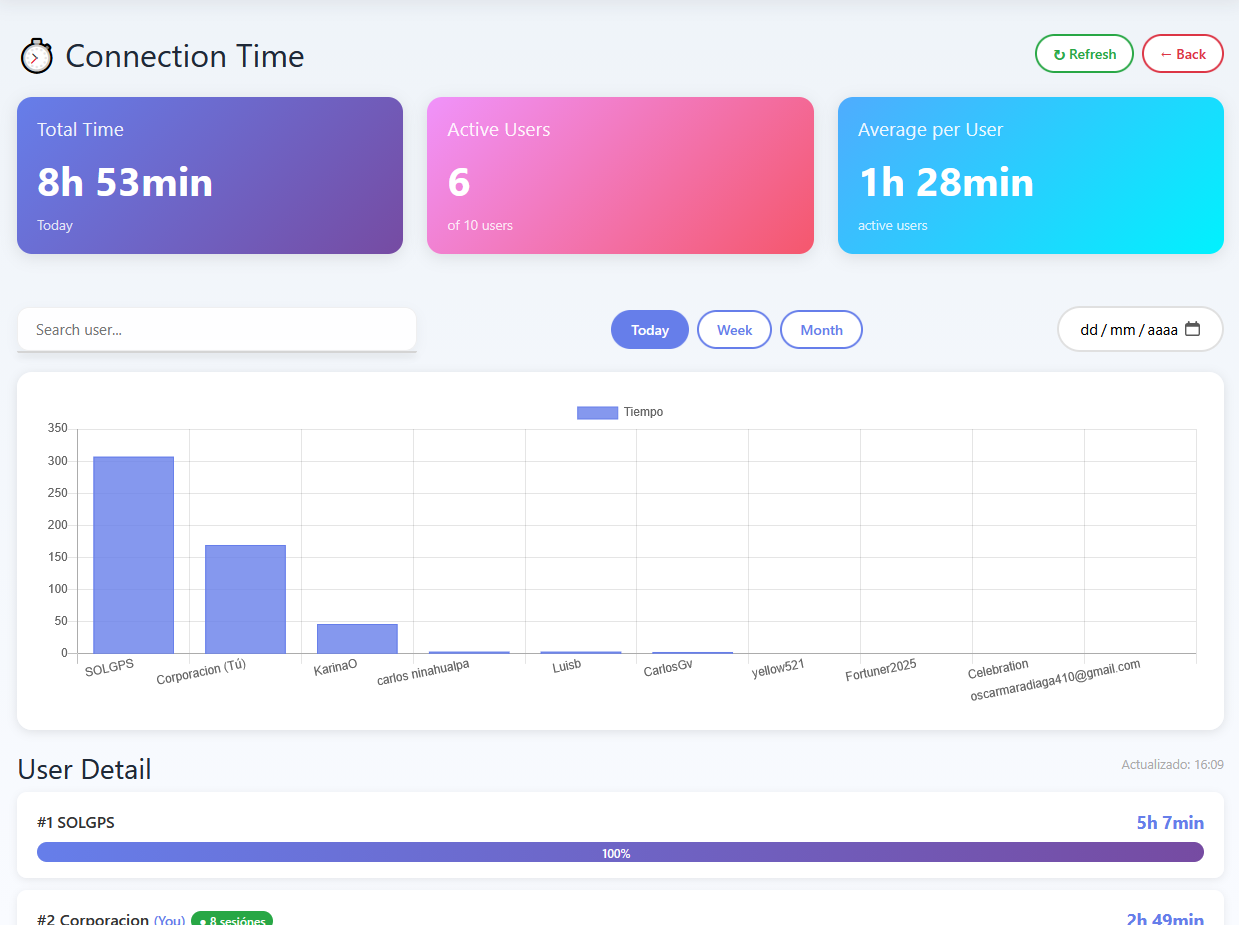Click the SOLGPS bar in chart

pos(133,555)
